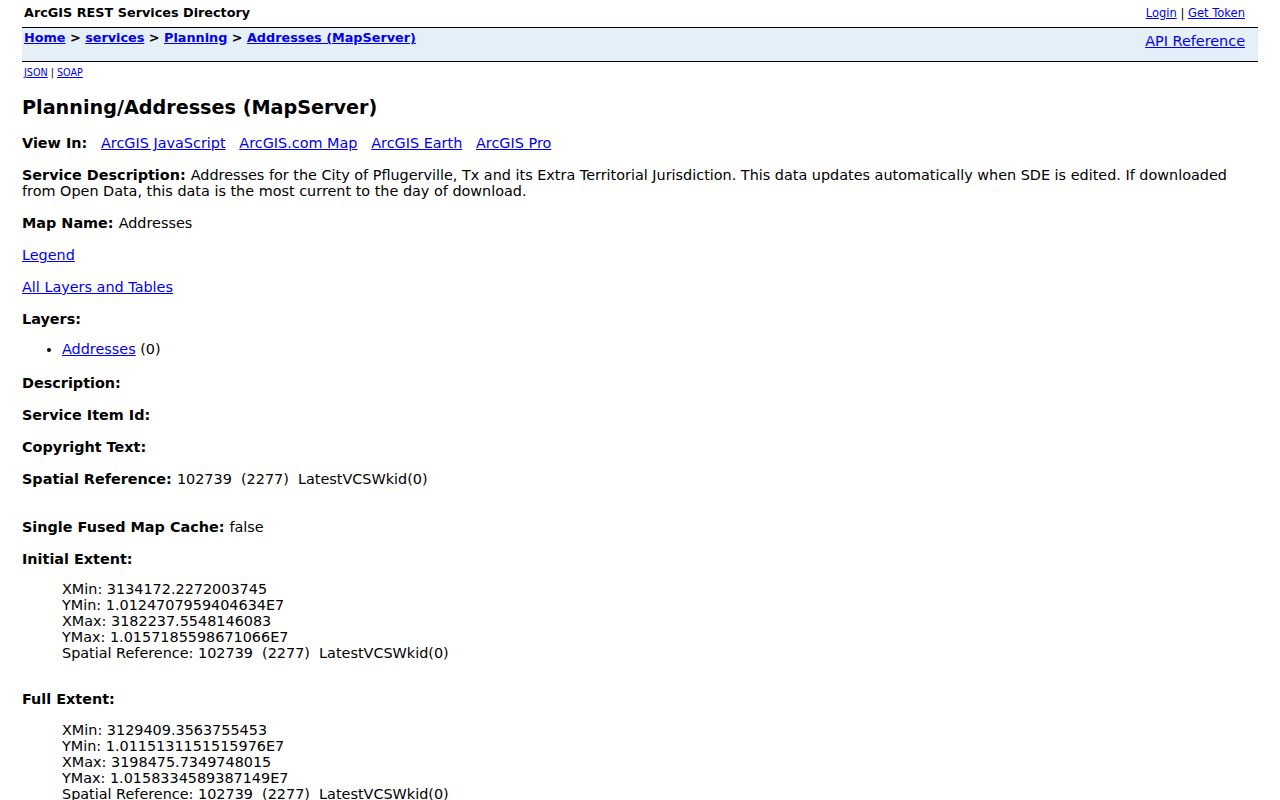Click Full Extent YMin 1.0115131151515976E7
Screen dimensions: 1280x800
[x=173, y=746]
